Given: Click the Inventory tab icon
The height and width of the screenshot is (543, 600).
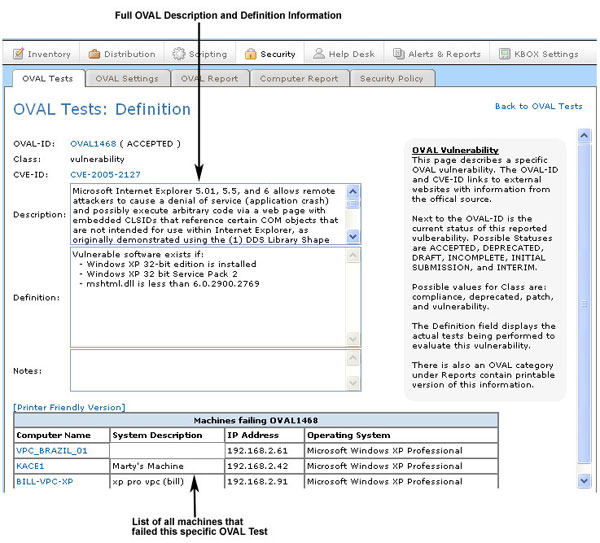Looking at the screenshot, I should (x=19, y=54).
